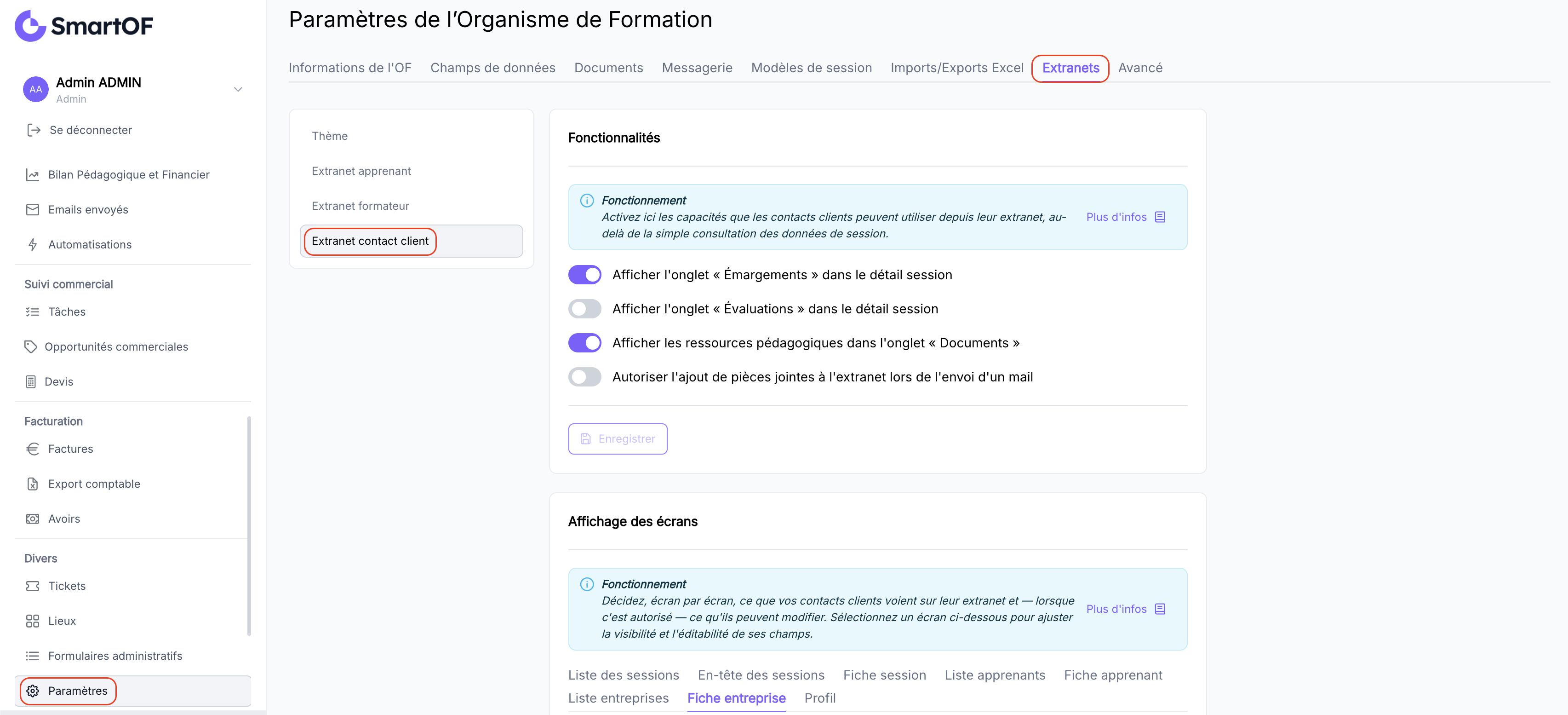This screenshot has width=1568, height=715.
Task: Click the Export comptable file icon
Action: [32, 484]
